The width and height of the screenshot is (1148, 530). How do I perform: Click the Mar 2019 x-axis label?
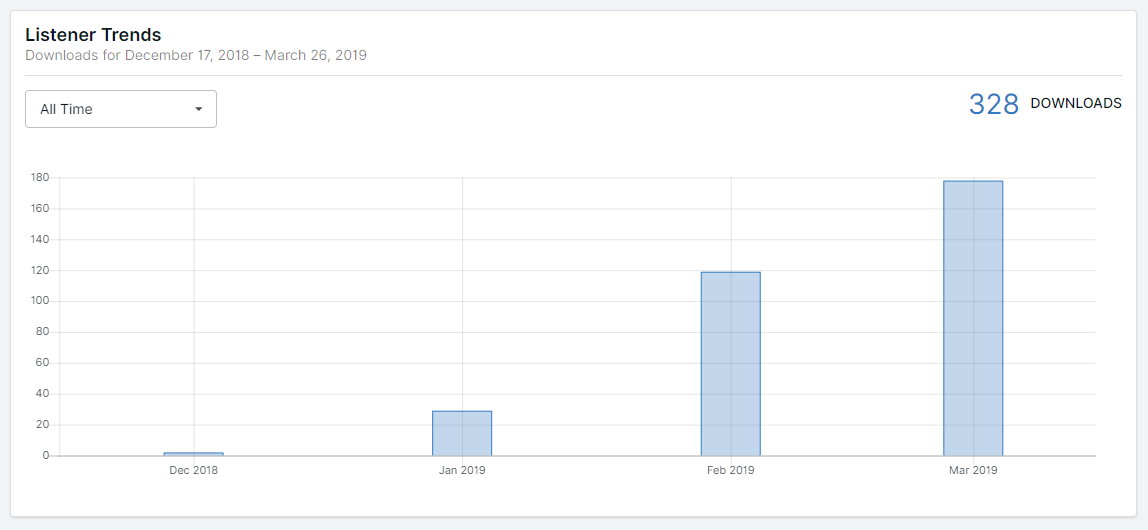[973, 470]
